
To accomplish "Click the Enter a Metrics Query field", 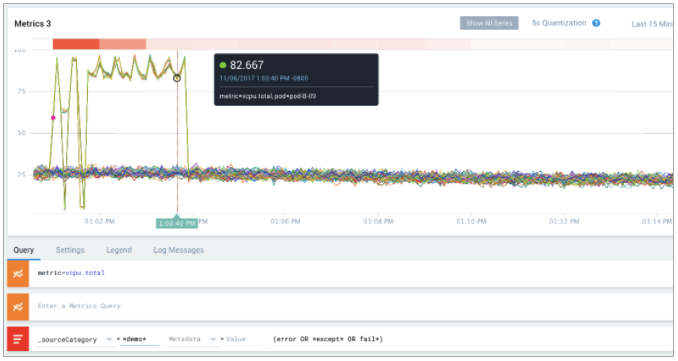I will (351, 306).
